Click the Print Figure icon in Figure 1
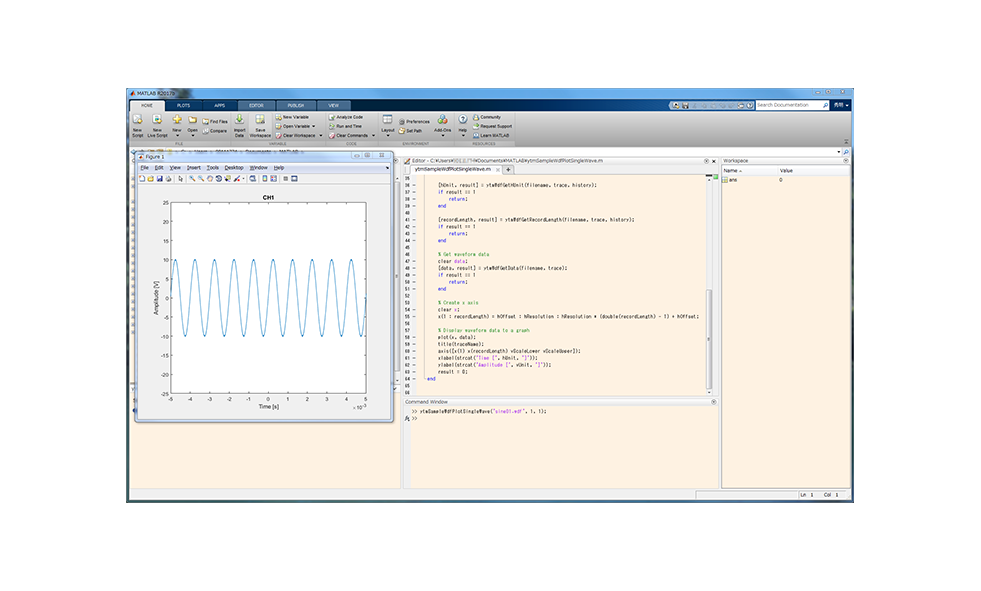The image size is (981, 591). [168, 178]
